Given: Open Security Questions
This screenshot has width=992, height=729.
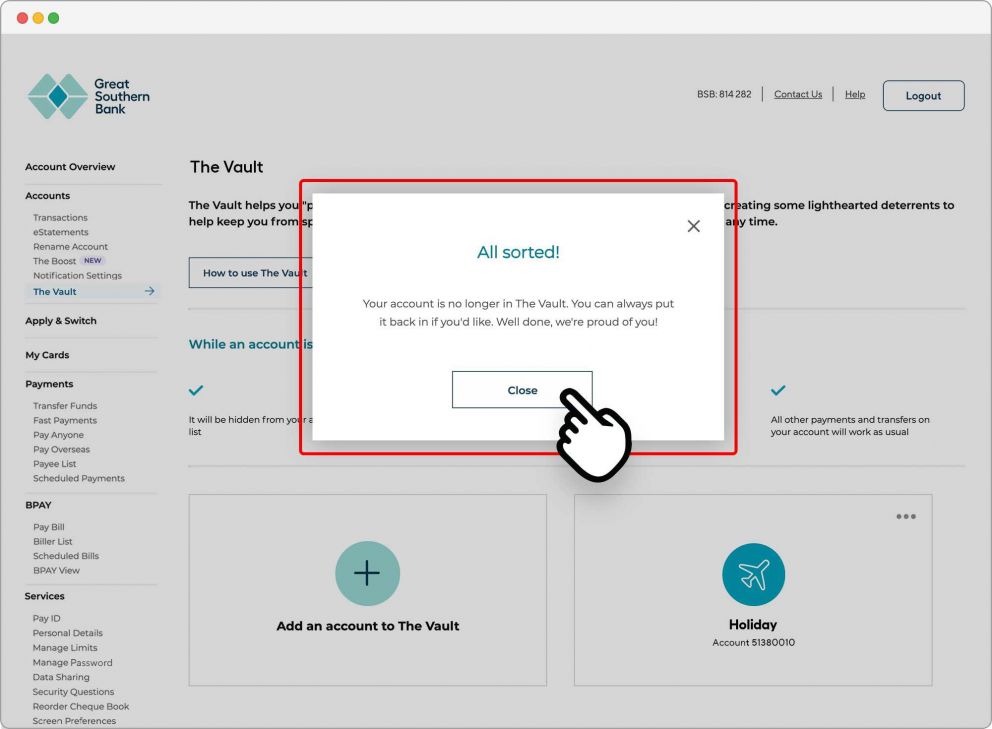Looking at the screenshot, I should click(x=73, y=692).
